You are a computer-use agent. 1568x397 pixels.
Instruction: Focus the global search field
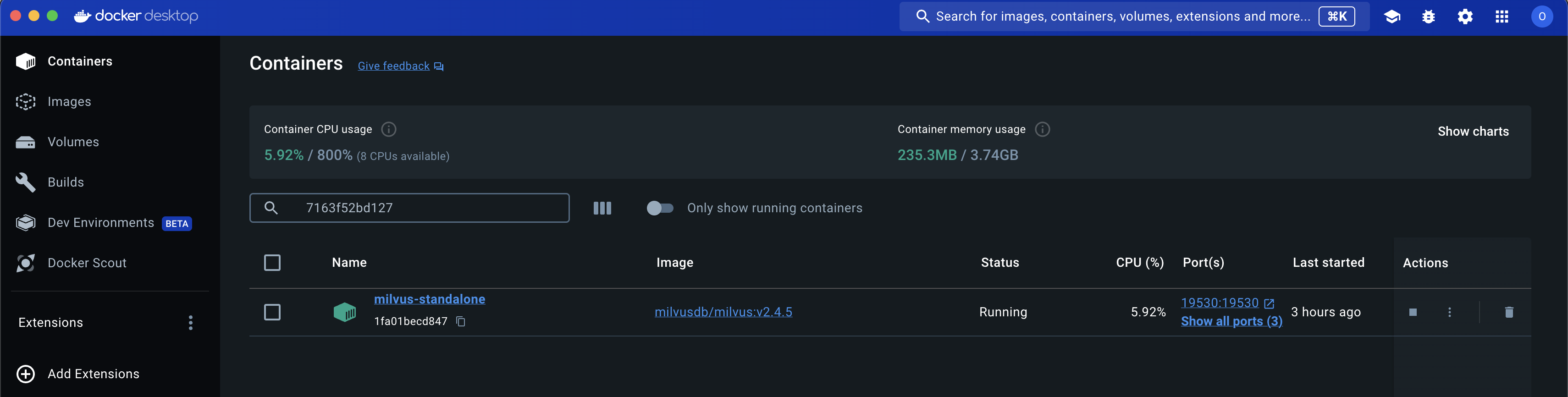pos(1134,17)
